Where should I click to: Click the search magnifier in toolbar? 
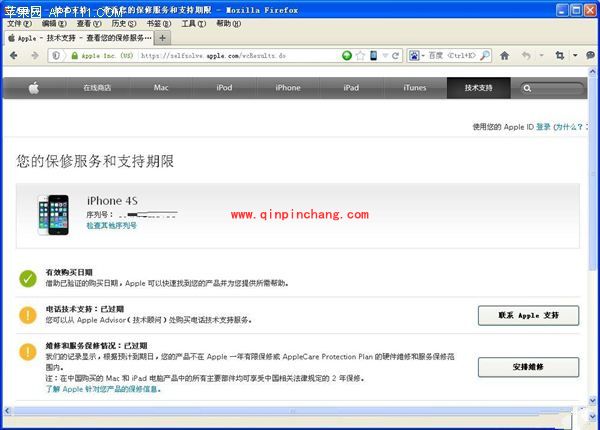pyautogui.click(x=485, y=56)
